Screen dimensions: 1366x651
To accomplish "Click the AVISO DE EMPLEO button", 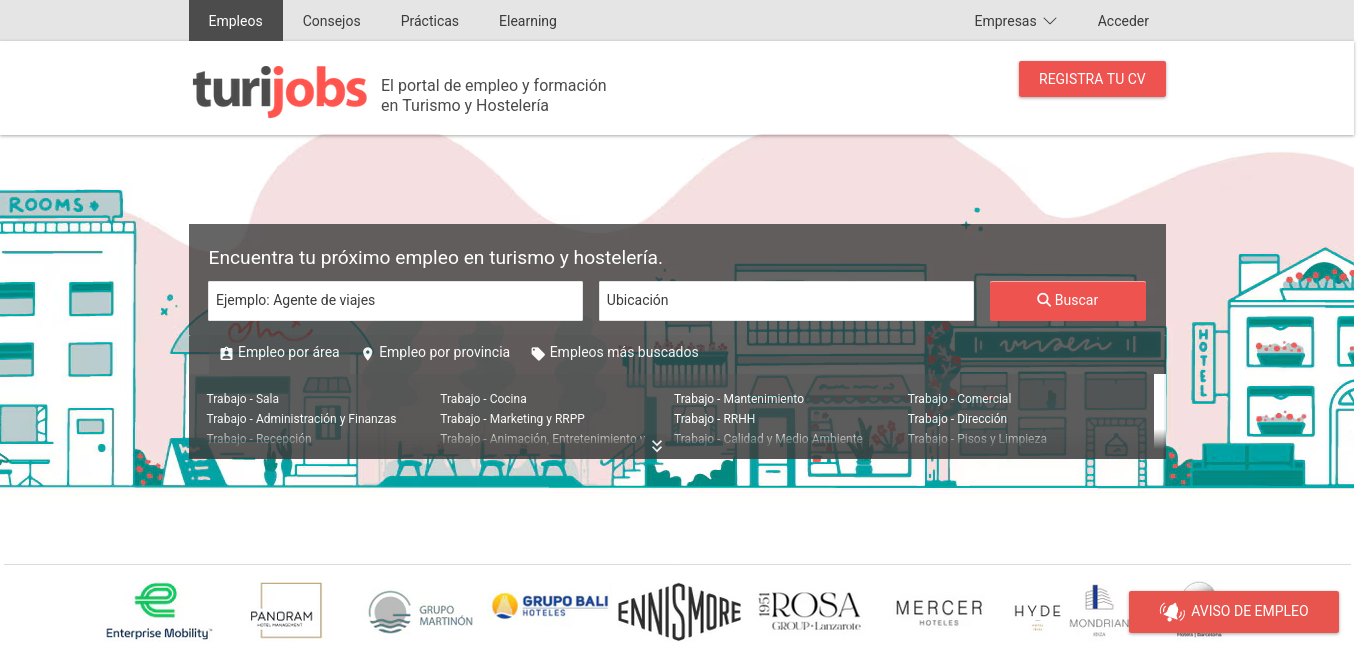I will 1234,612.
